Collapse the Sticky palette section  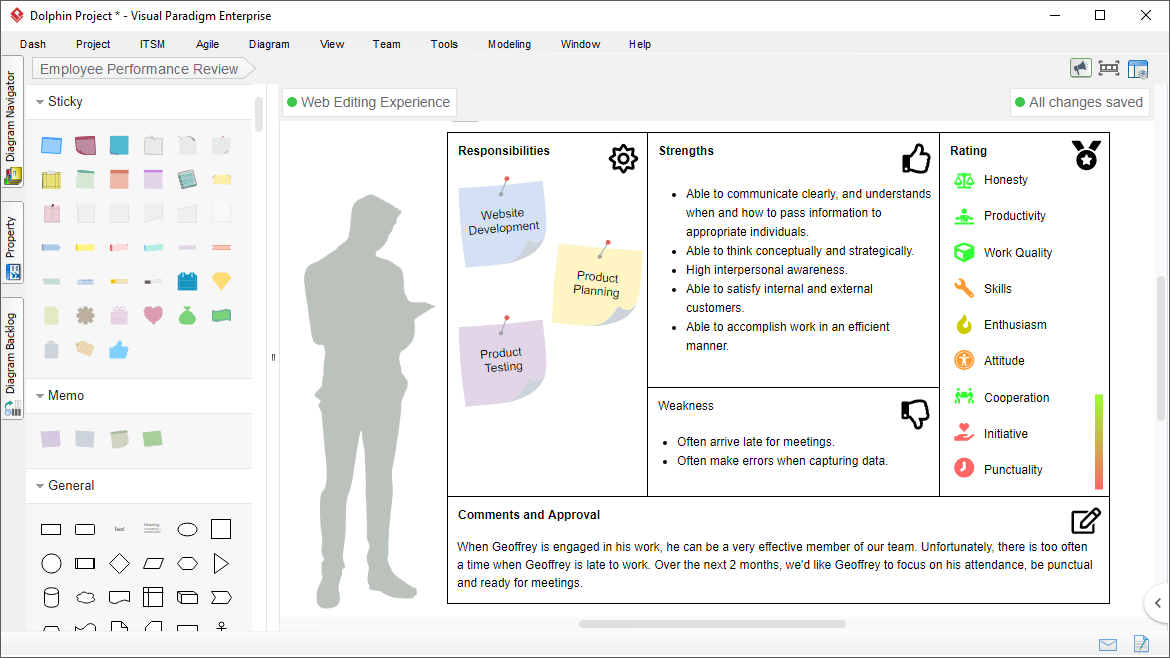click(x=40, y=102)
